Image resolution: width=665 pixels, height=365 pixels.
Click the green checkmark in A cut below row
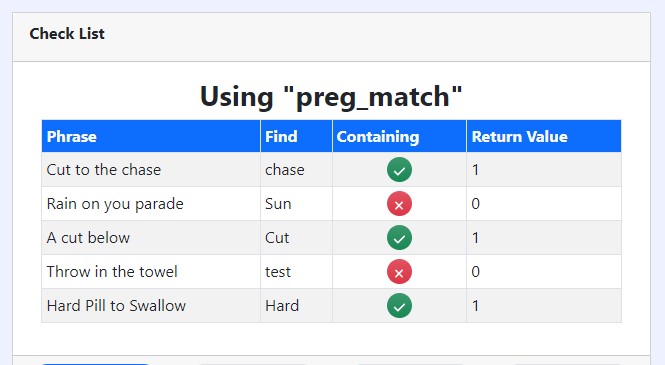click(x=399, y=237)
